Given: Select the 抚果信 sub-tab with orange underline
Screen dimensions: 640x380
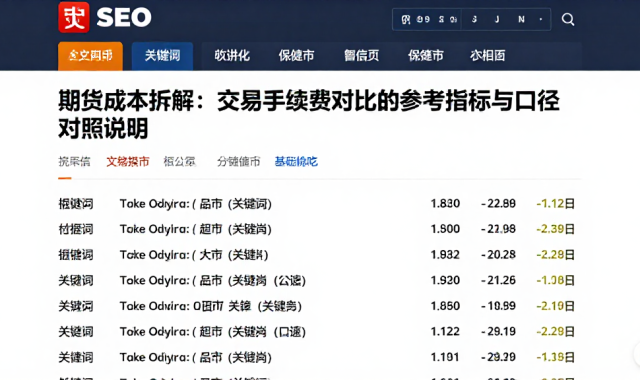Looking at the screenshot, I should (x=74, y=162).
